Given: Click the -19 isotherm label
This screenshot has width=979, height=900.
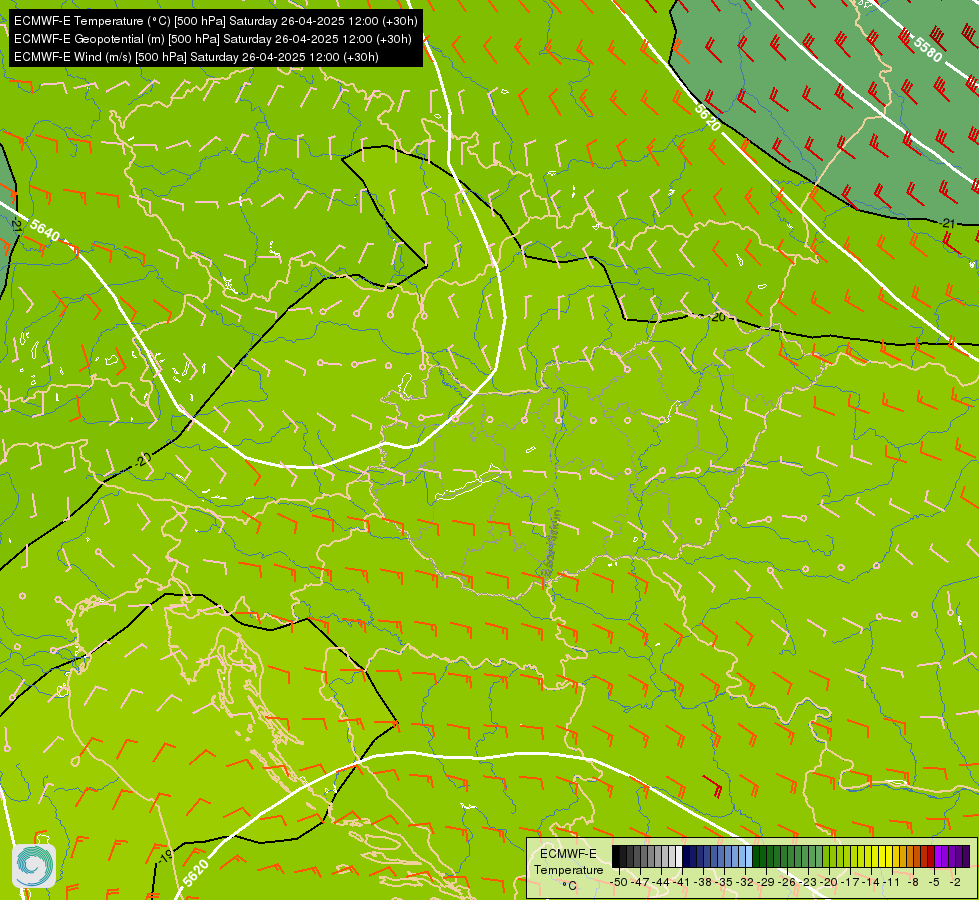Looking at the screenshot, I should point(164,858).
